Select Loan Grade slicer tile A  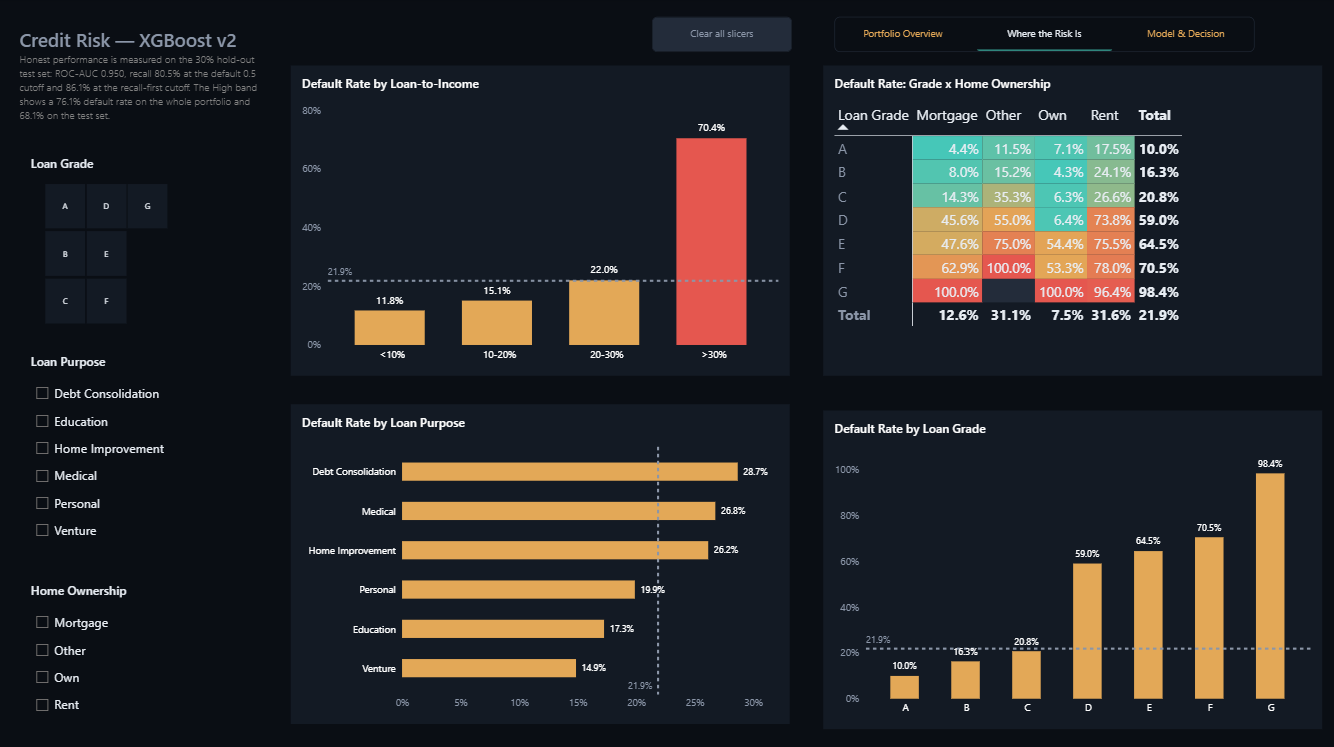tap(65, 206)
